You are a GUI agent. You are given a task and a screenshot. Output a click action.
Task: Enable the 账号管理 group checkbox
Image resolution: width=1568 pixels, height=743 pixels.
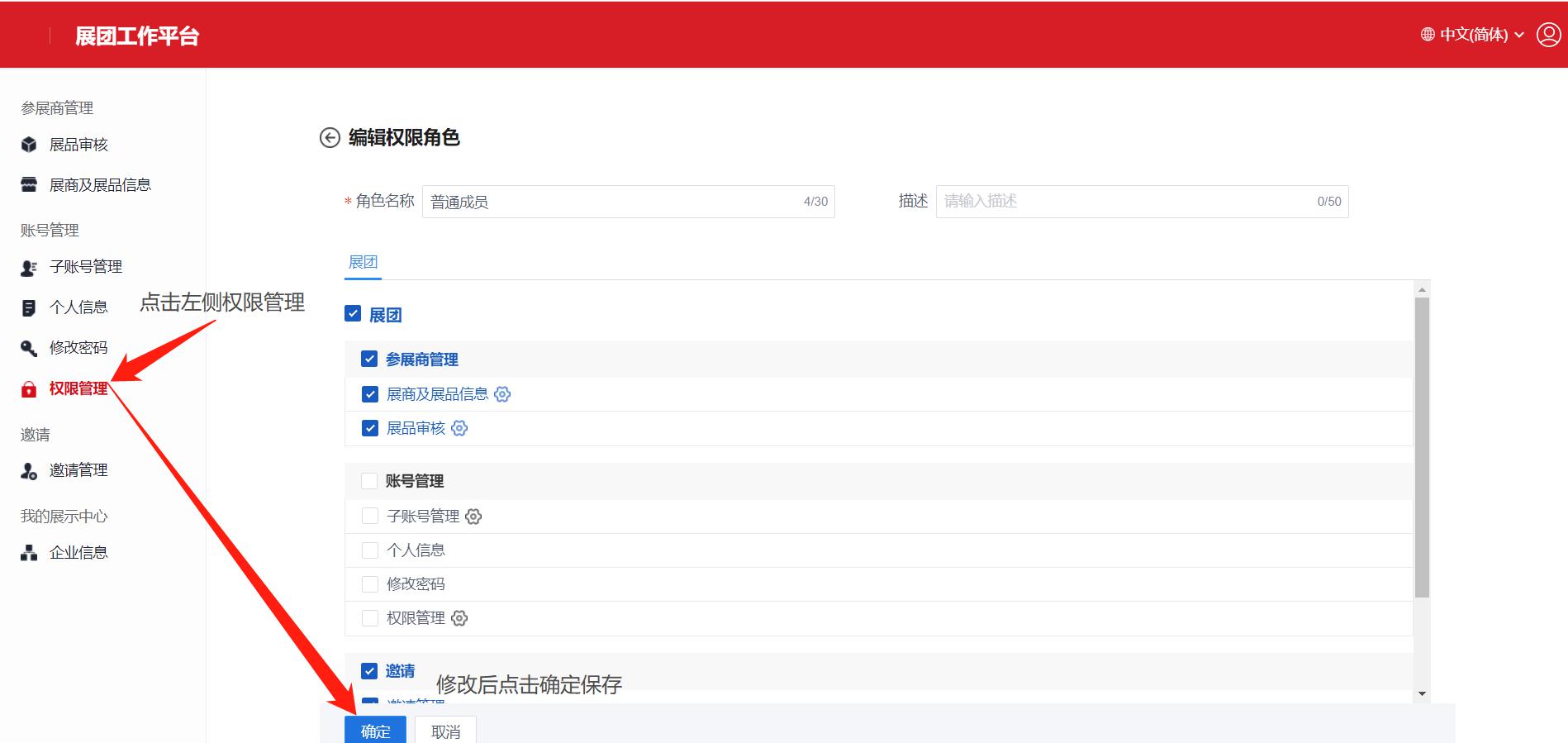pyautogui.click(x=369, y=481)
